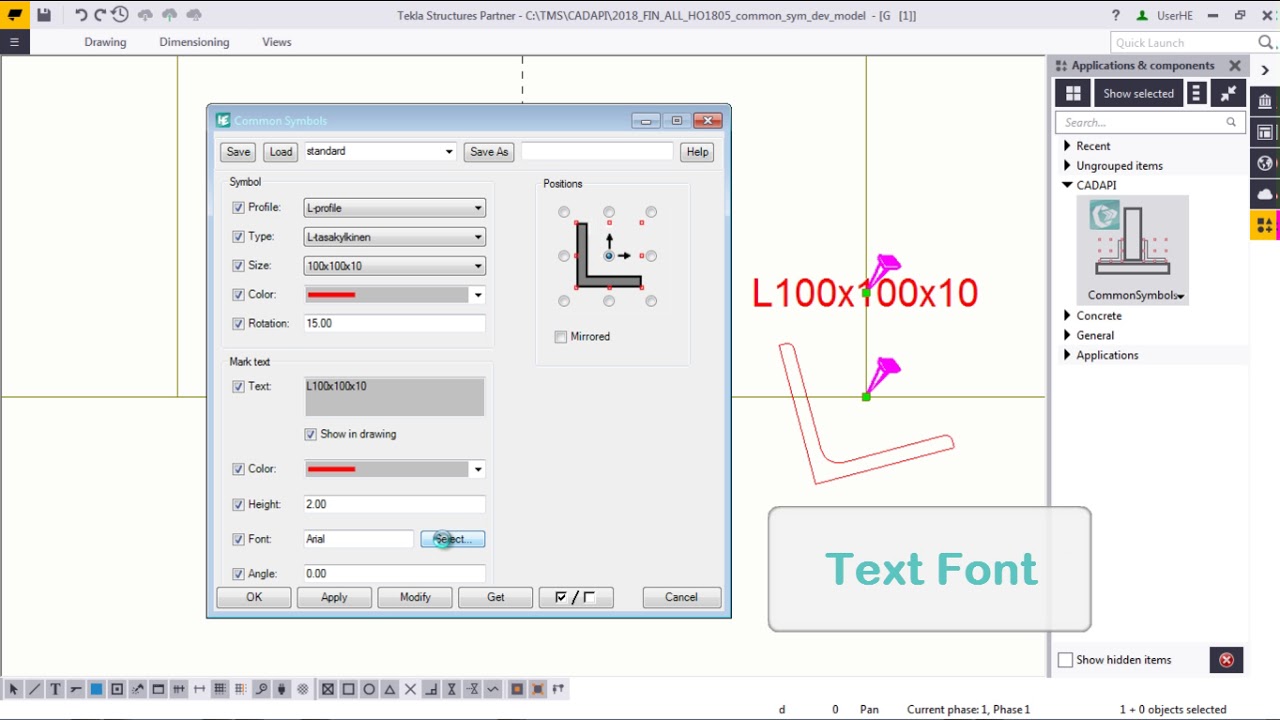
Task: Uncheck the Profile checkbox
Action: pyautogui.click(x=238, y=208)
